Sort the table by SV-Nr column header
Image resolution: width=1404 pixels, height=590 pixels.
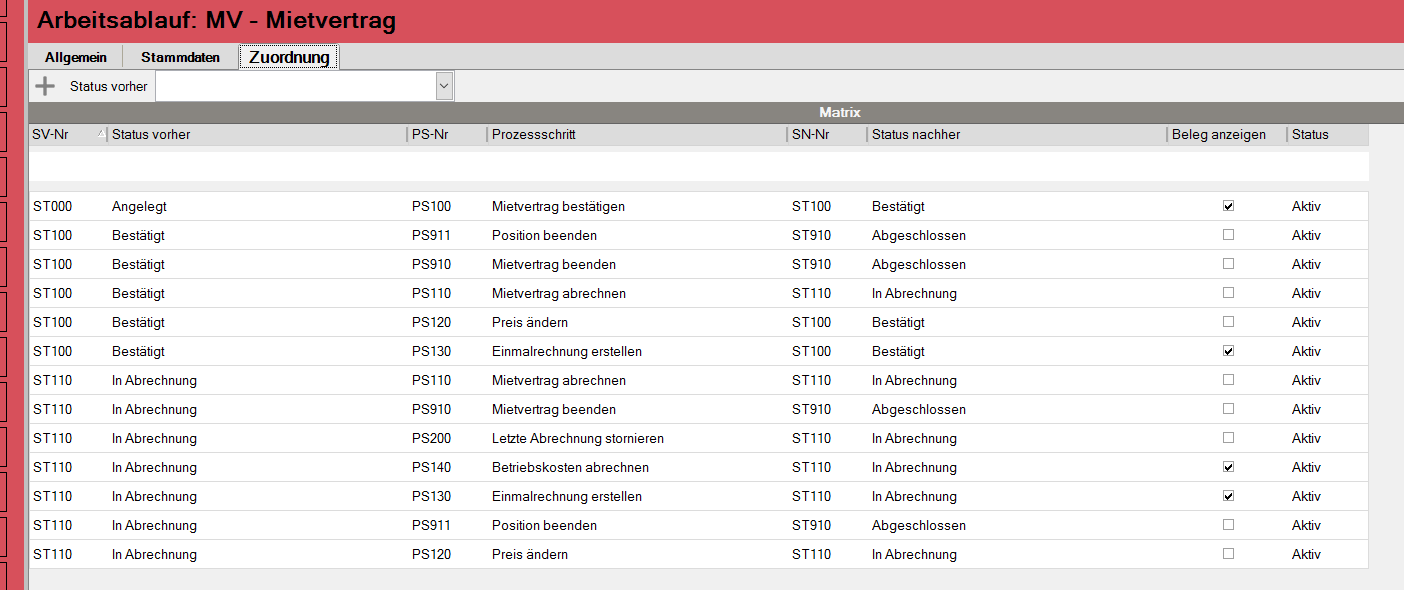[66, 134]
